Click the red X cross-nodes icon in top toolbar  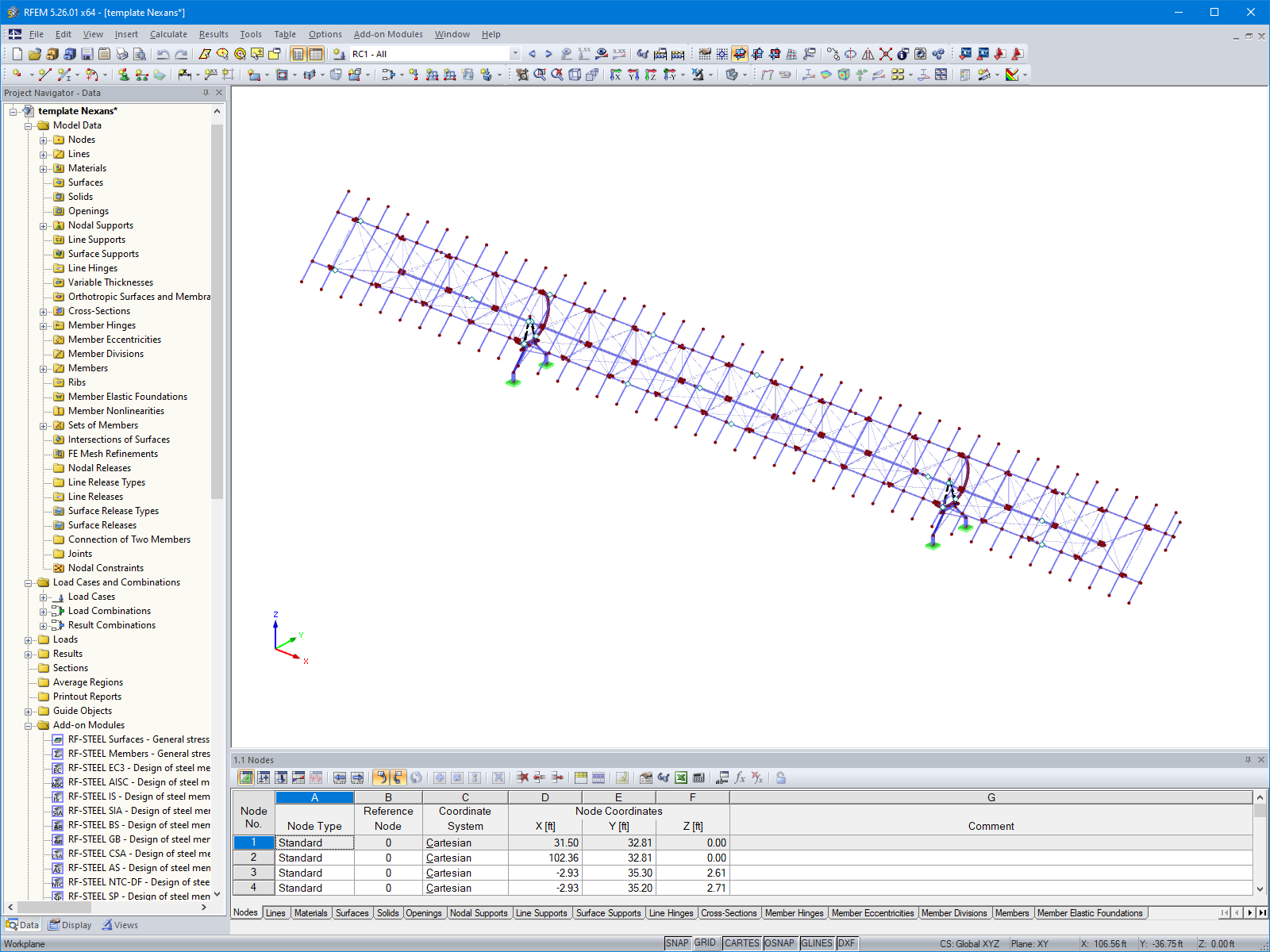[886, 54]
